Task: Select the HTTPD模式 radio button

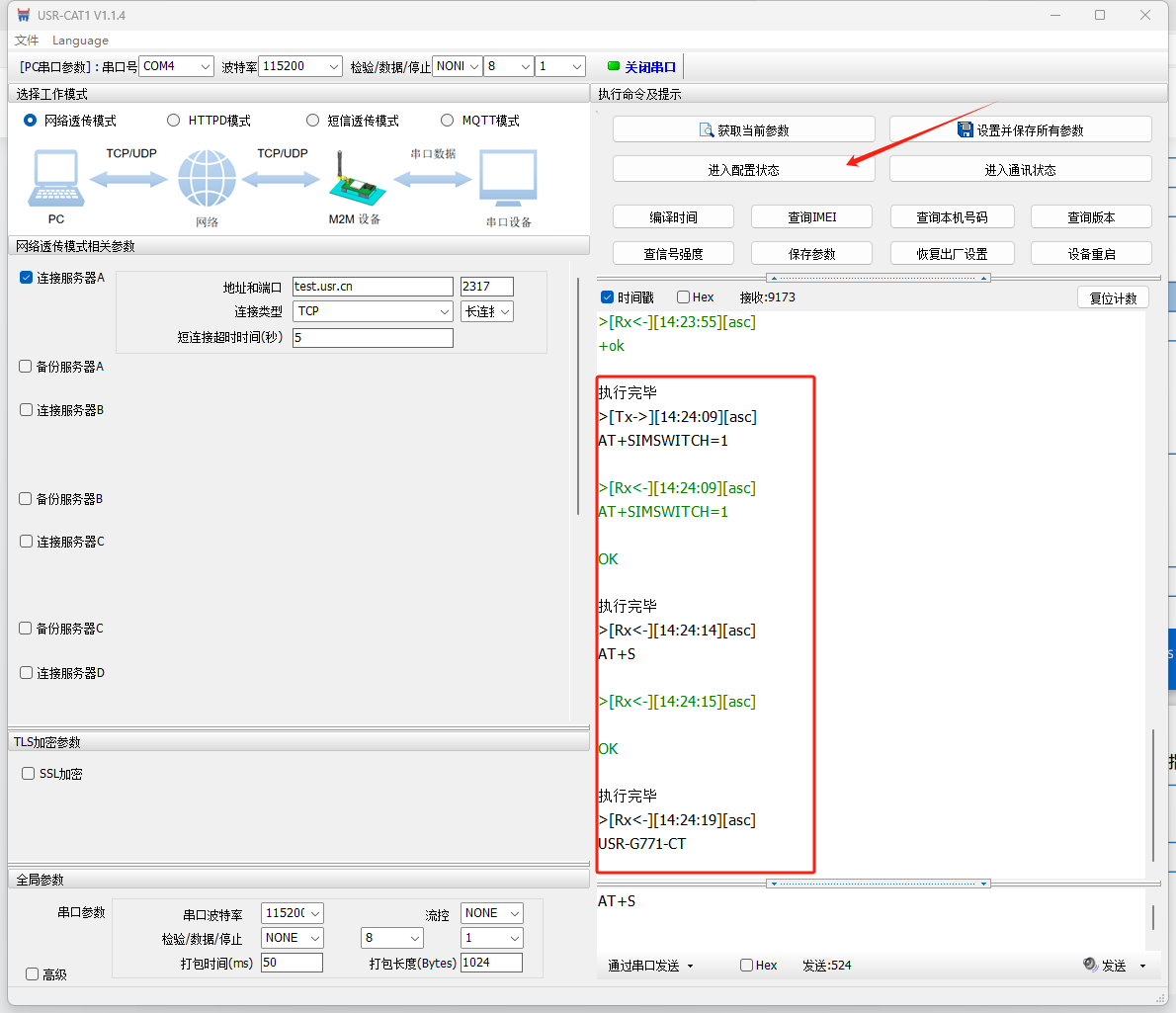Action: coord(174,121)
